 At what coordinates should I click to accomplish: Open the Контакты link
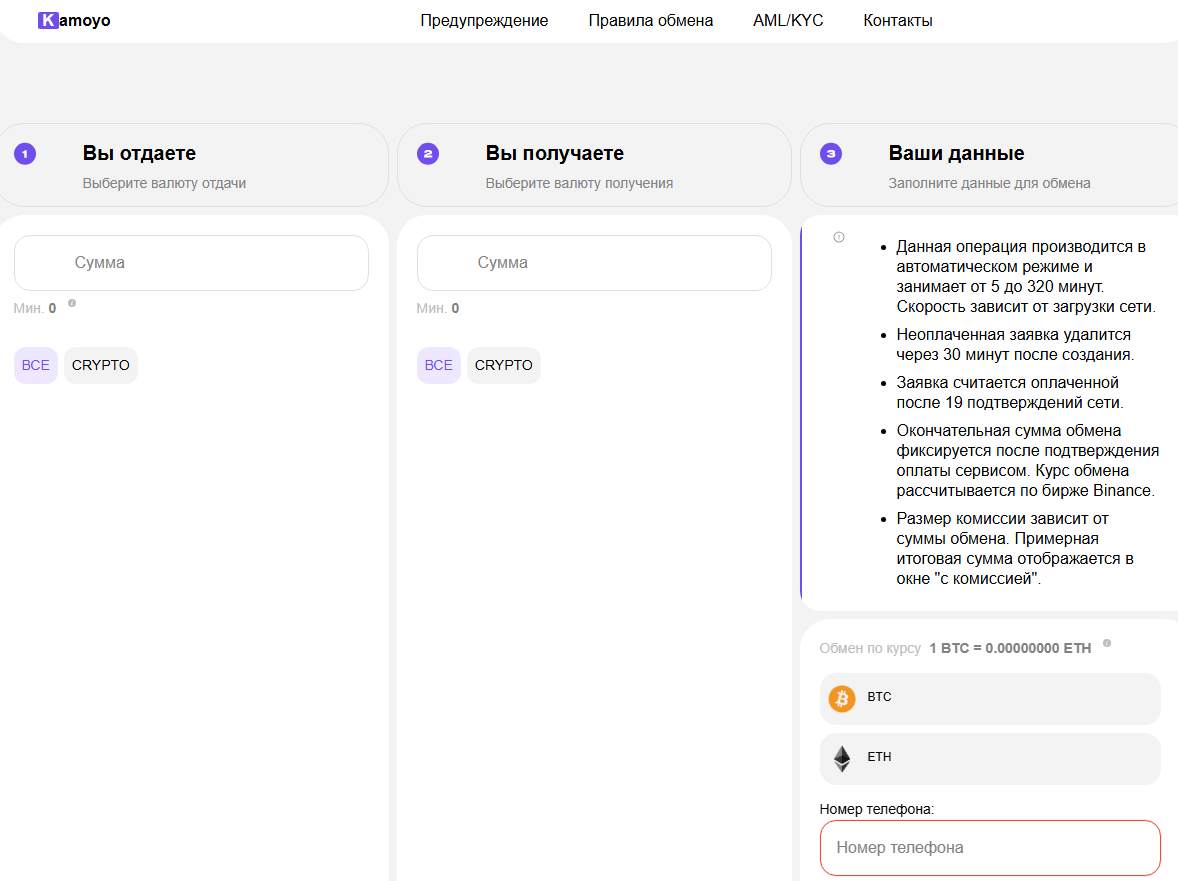pos(898,20)
